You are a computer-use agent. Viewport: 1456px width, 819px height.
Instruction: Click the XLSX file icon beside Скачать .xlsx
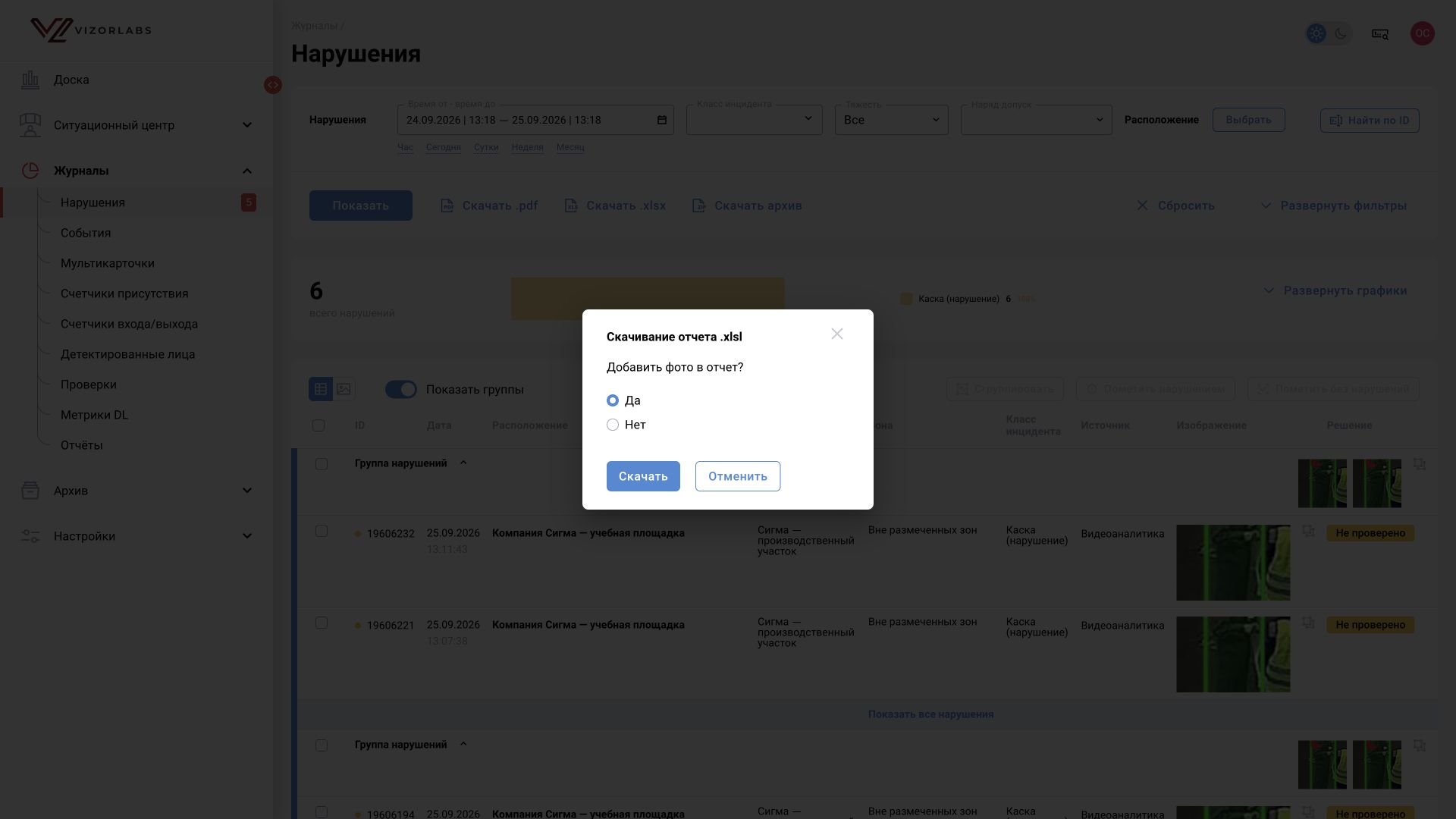click(x=571, y=206)
